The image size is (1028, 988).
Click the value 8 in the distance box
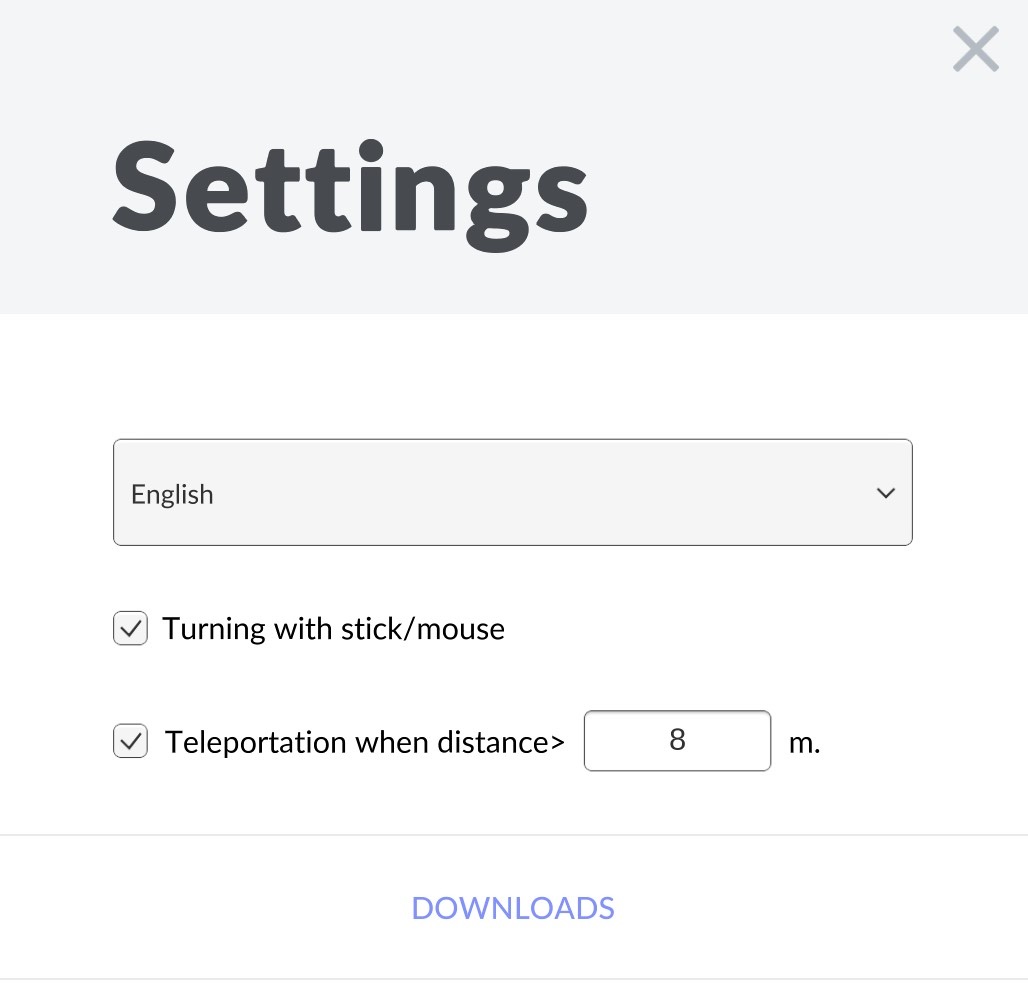coord(678,740)
